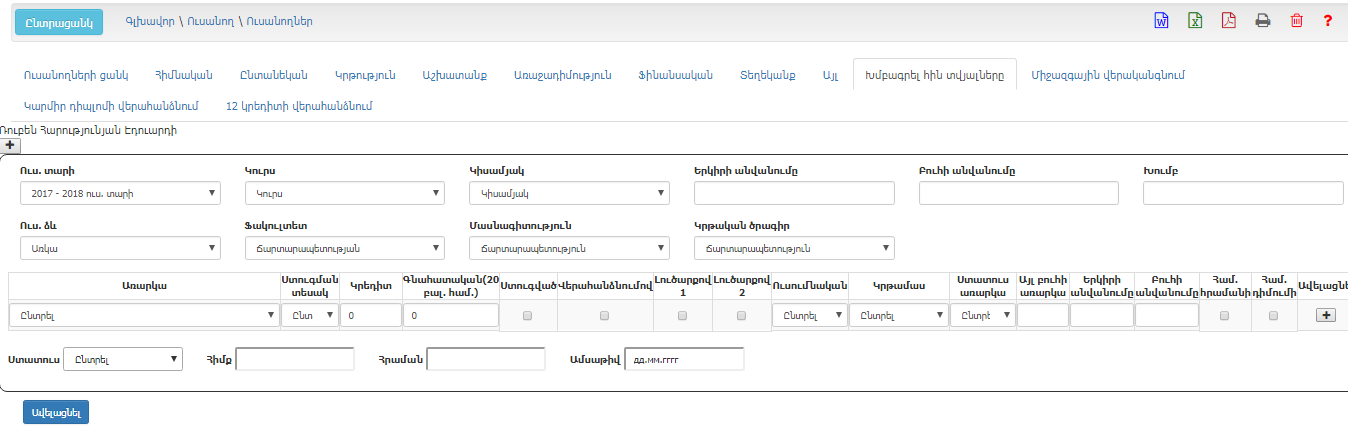
Task: Enable the Լուծարքով 1 checkbox
Action: click(682, 315)
